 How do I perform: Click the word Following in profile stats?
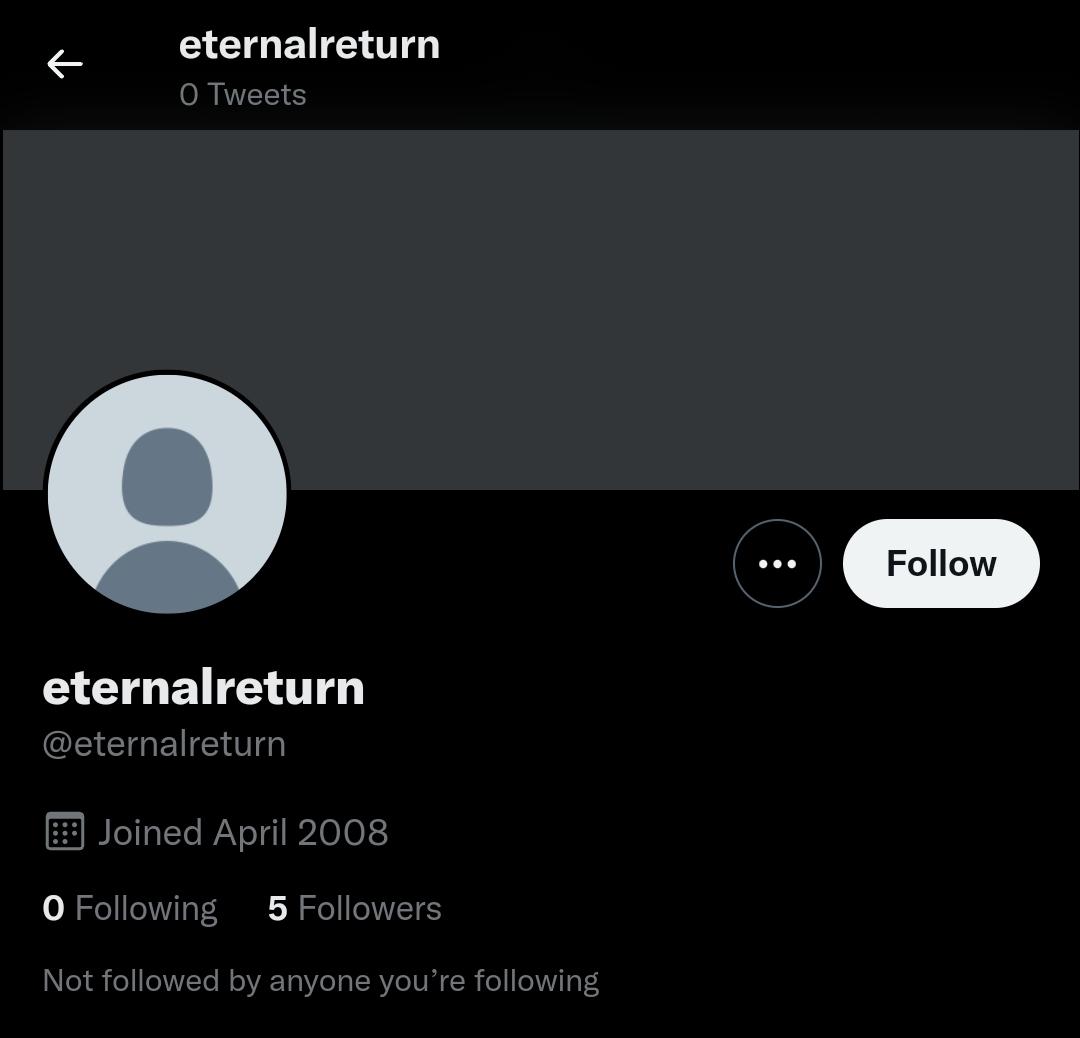(x=146, y=909)
